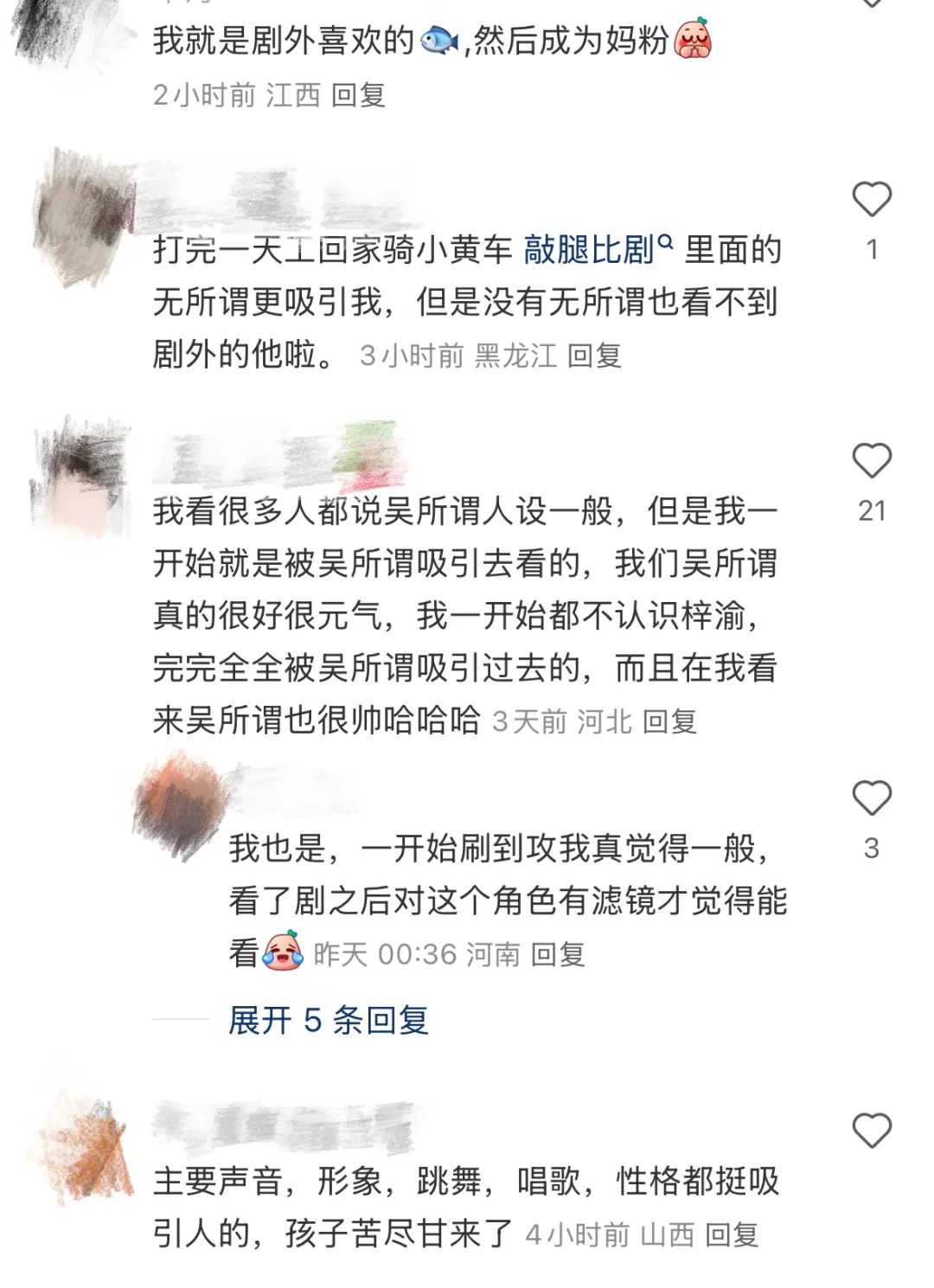Like the Heilongjiang comment about 敲腿比剧
The image size is (934, 1288).
pos(872,199)
